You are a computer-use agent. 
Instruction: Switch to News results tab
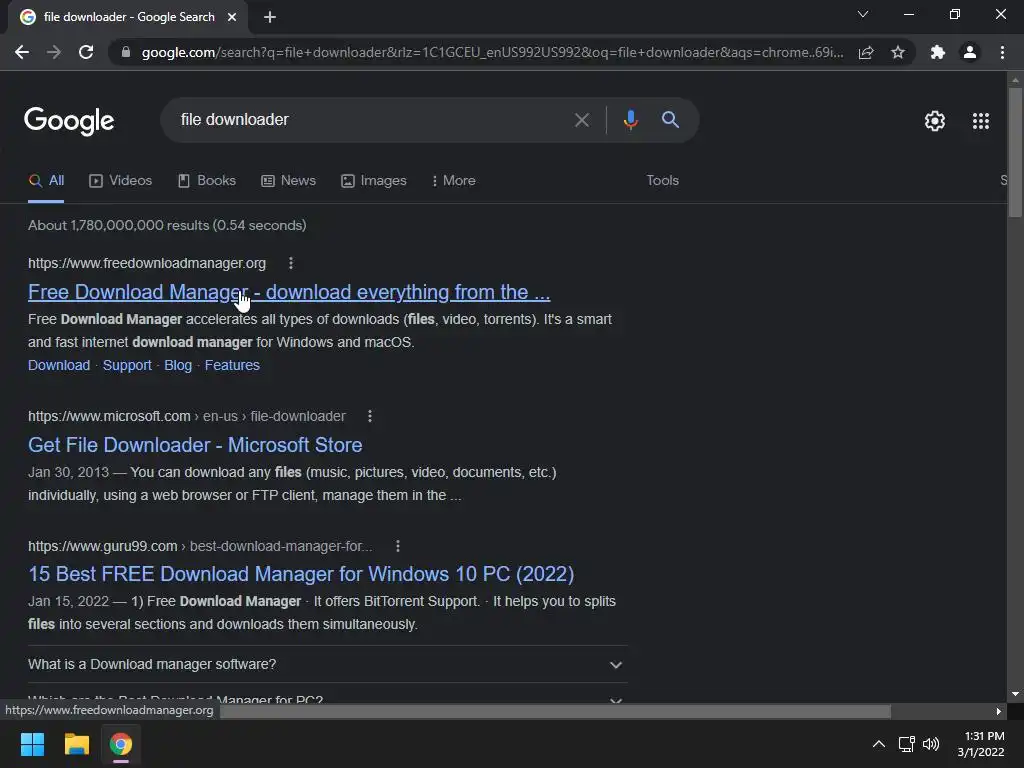click(x=288, y=181)
